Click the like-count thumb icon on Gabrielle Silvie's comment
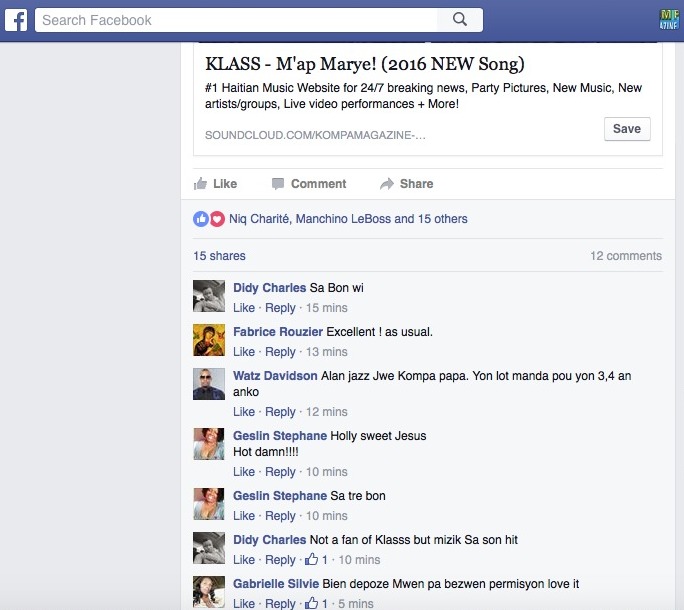This screenshot has width=684, height=610. tap(311, 603)
